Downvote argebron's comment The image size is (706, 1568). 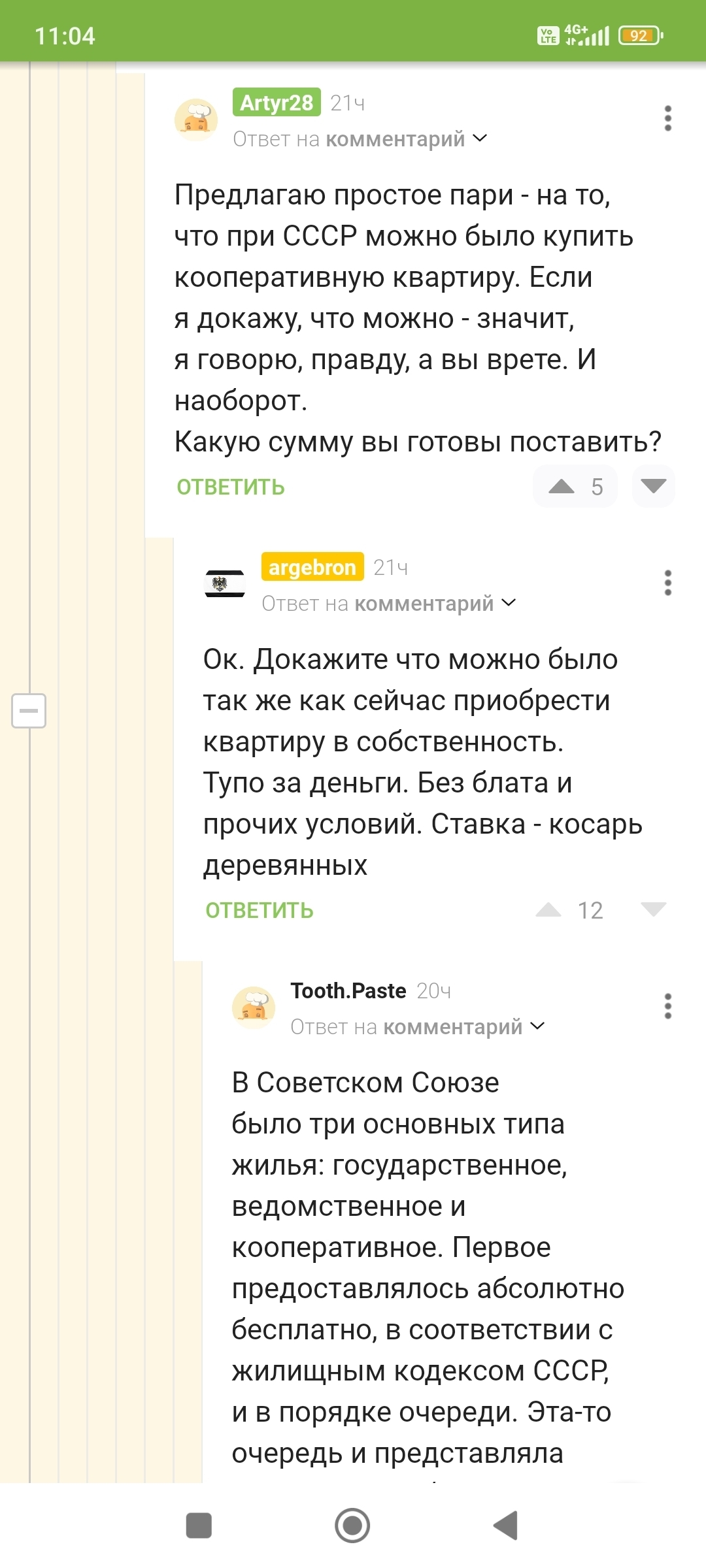(x=653, y=909)
